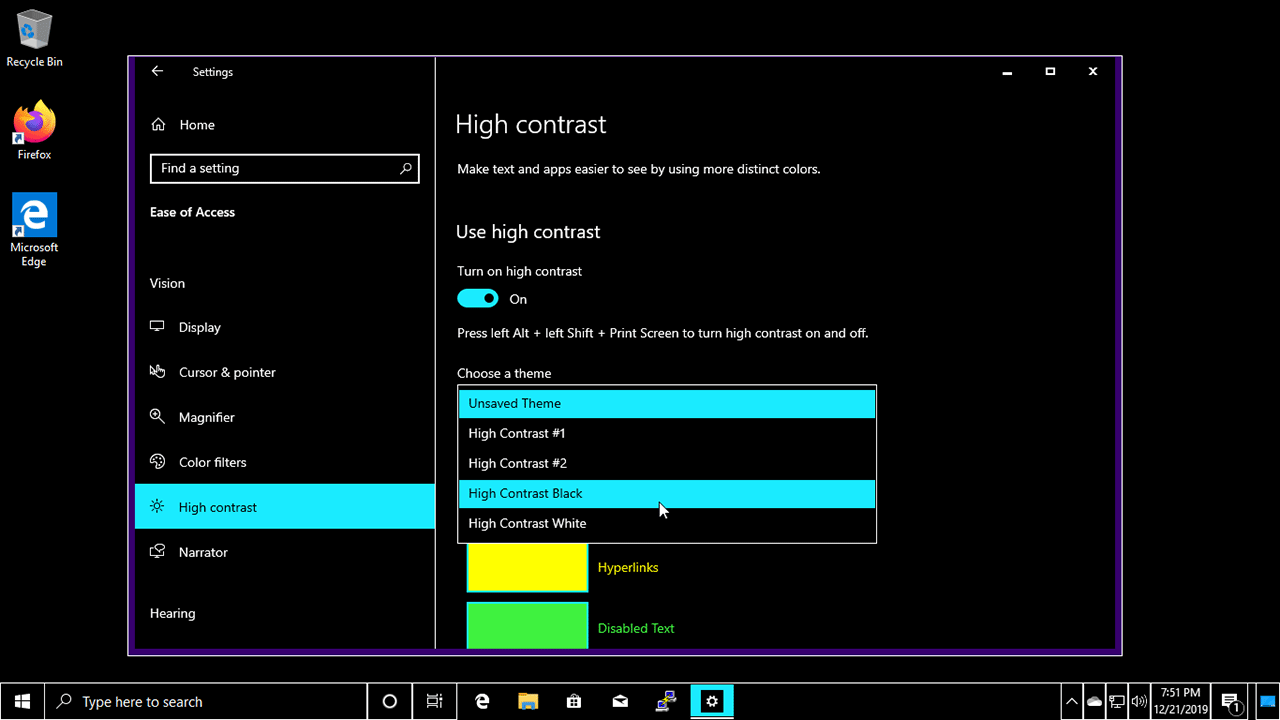
Task: Choose High Contrast Black theme
Action: 667,494
